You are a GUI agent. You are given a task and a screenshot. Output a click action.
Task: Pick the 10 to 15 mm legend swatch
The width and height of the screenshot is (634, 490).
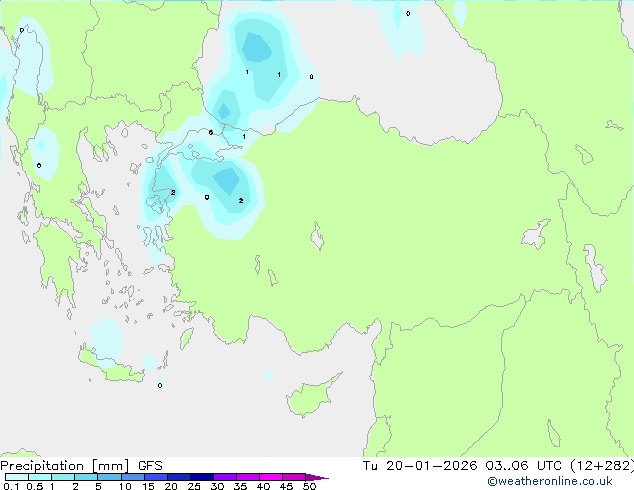[x=133, y=477]
